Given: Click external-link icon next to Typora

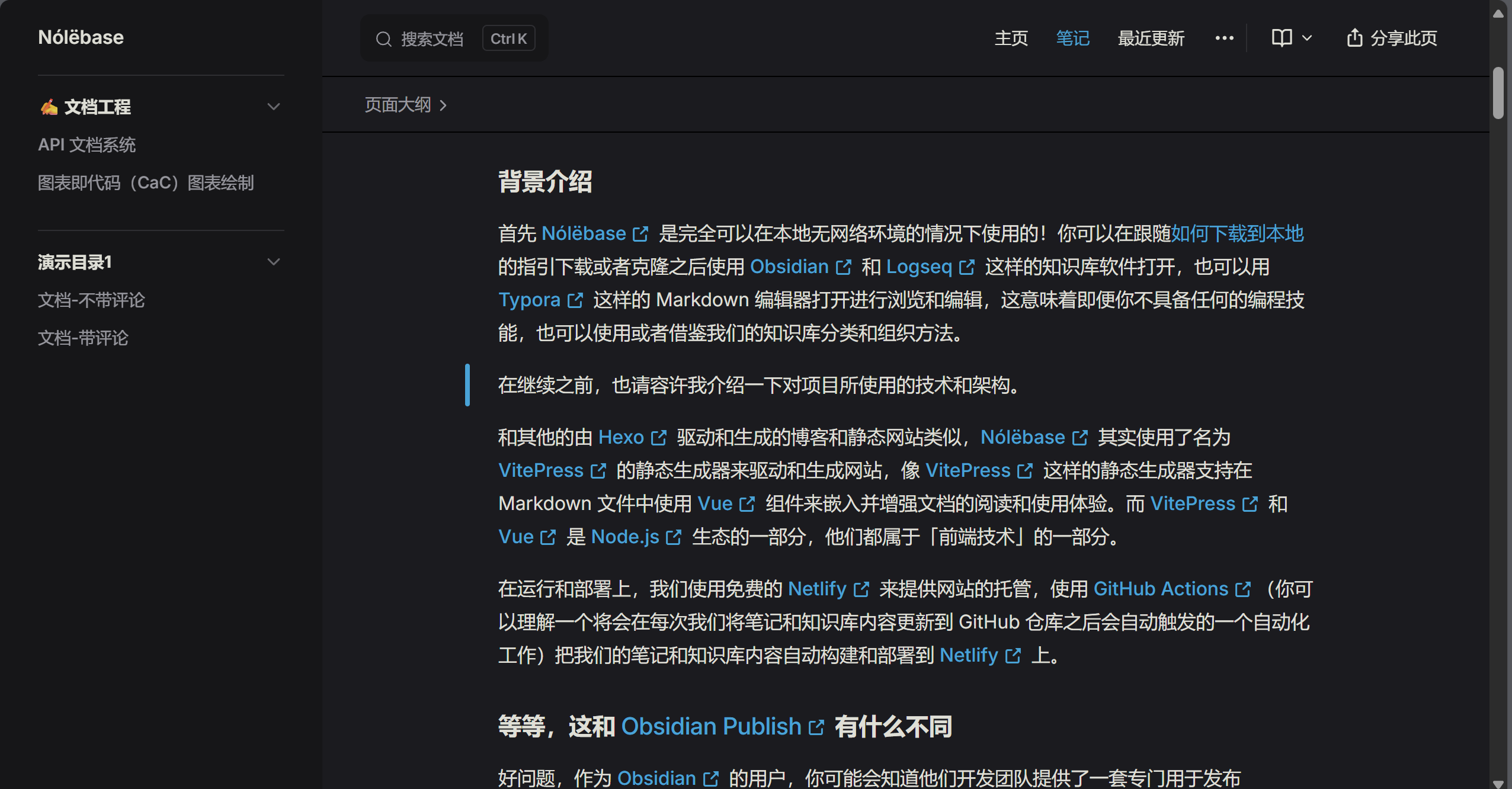Looking at the screenshot, I should [x=575, y=300].
